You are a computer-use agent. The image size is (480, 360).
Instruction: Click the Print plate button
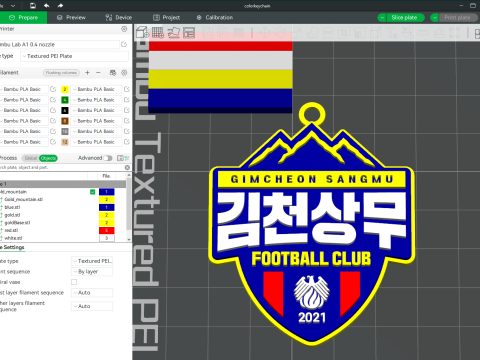pos(458,18)
